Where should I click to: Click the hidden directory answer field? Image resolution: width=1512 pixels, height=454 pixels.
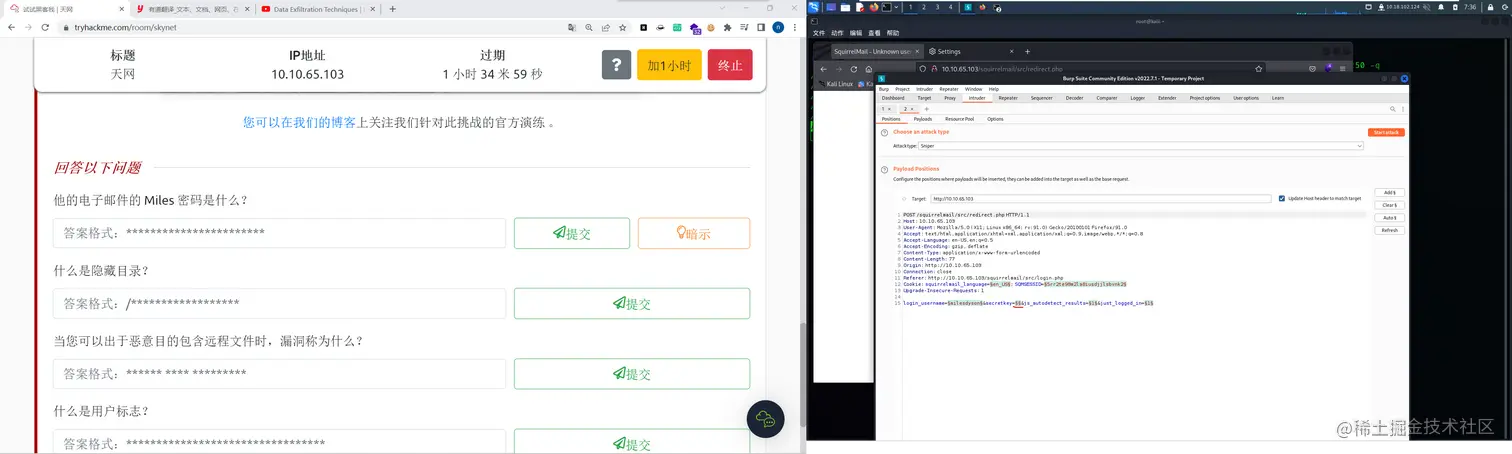280,303
